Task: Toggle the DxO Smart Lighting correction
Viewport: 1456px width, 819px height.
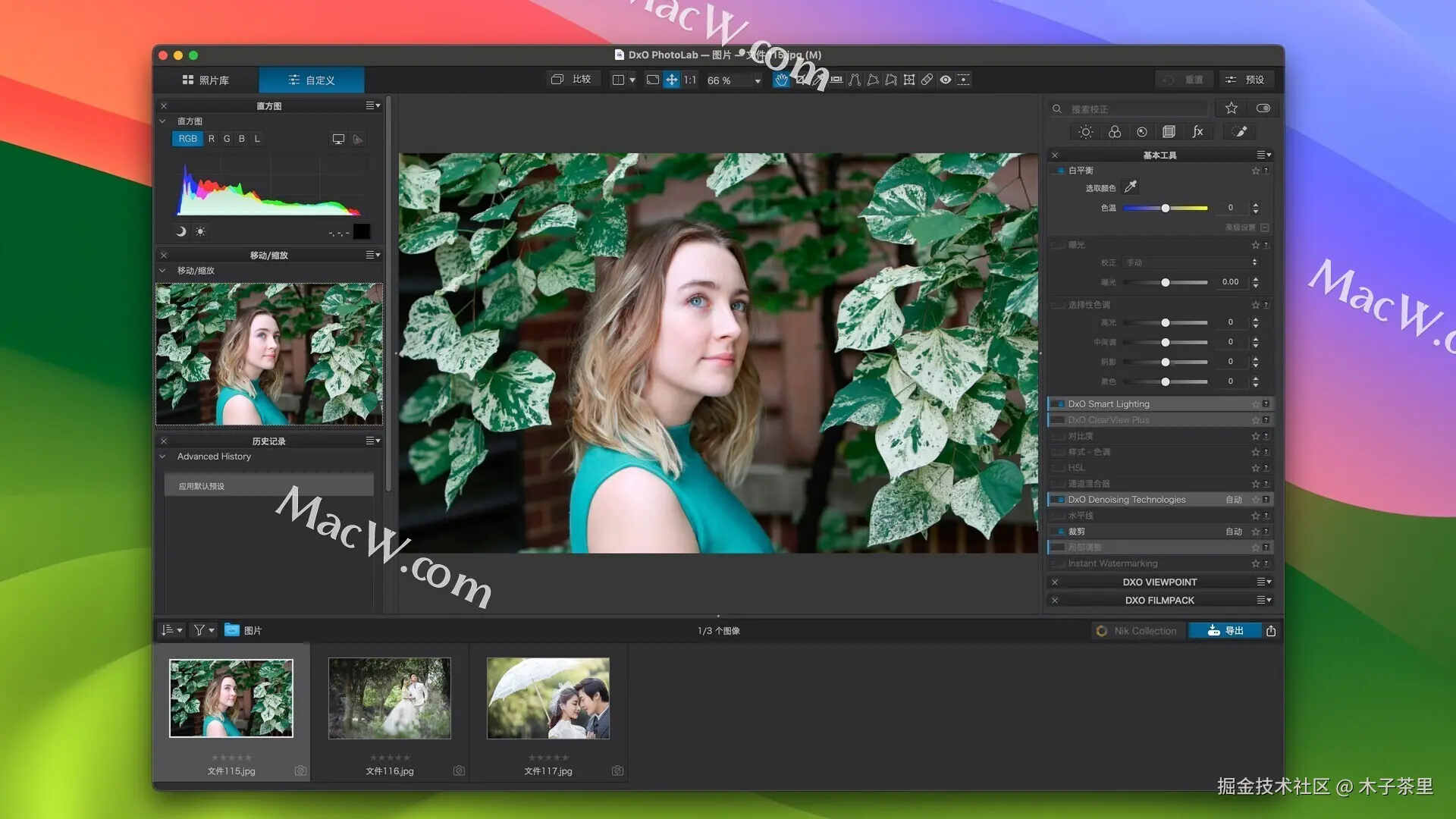Action: [x=1060, y=404]
